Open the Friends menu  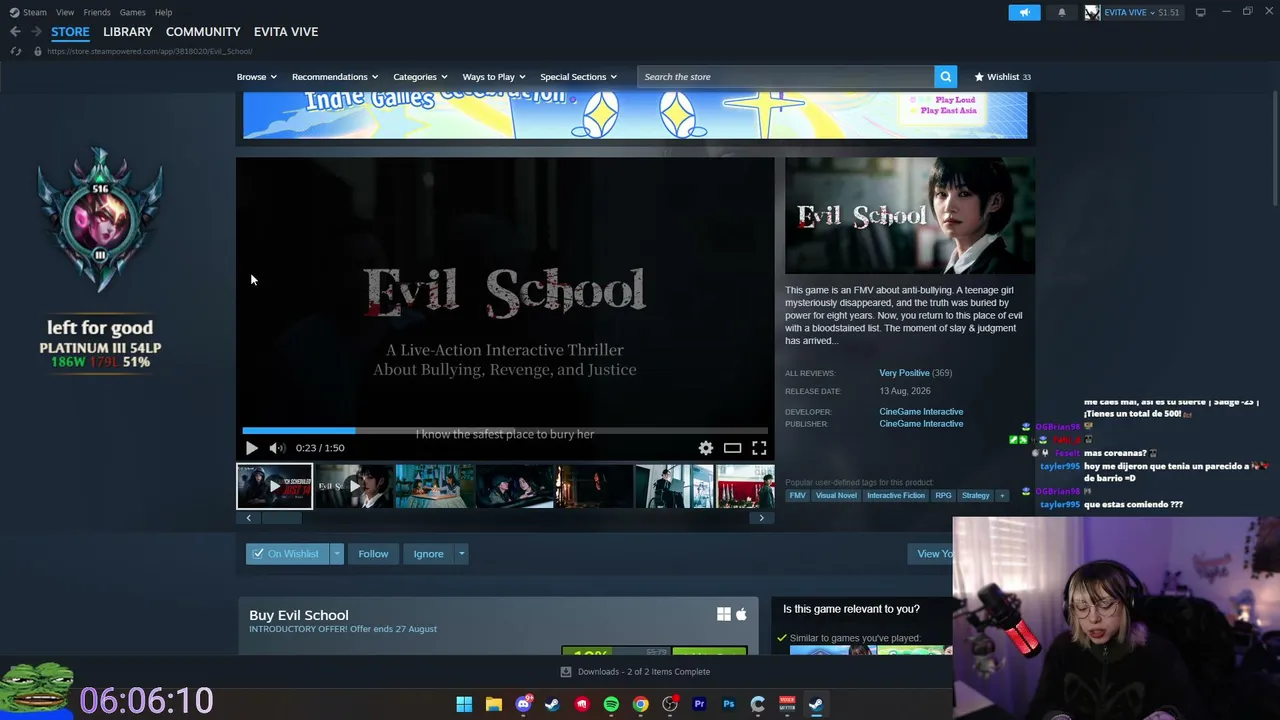coord(97,12)
